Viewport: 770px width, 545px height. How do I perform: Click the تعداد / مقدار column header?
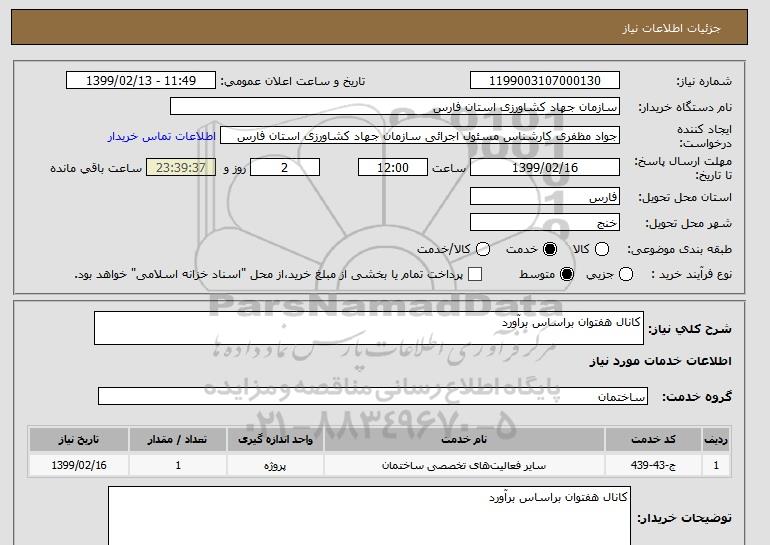point(178,439)
